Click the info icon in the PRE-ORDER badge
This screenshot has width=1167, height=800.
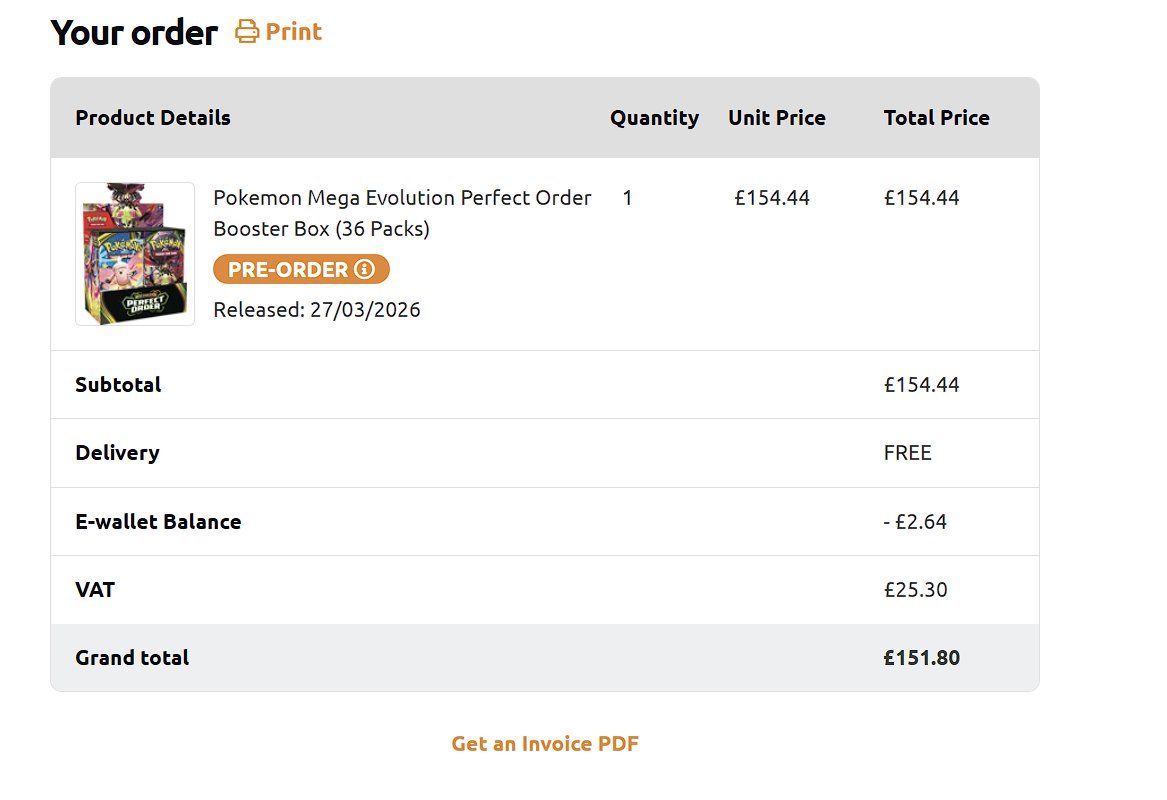[x=364, y=269]
